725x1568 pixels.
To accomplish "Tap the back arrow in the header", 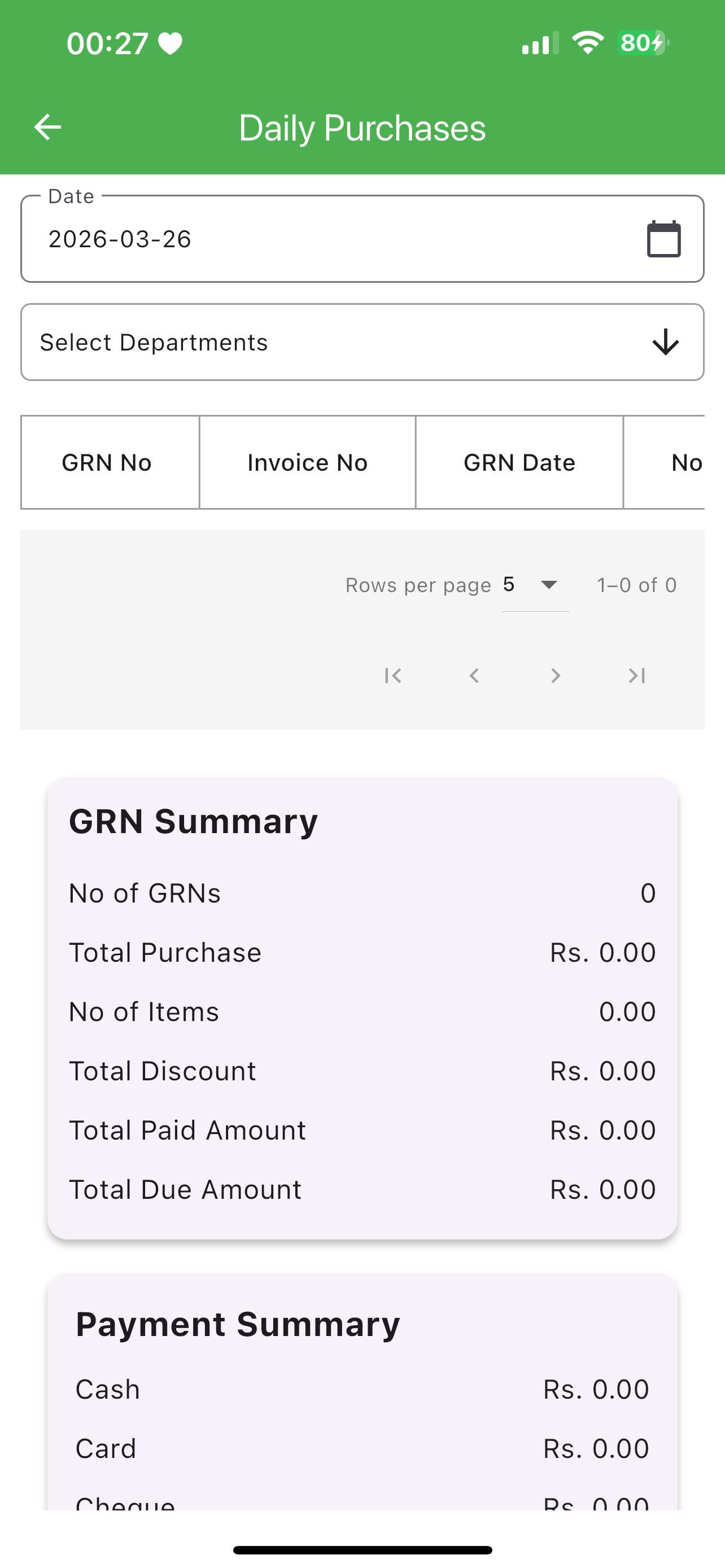I will [47, 127].
